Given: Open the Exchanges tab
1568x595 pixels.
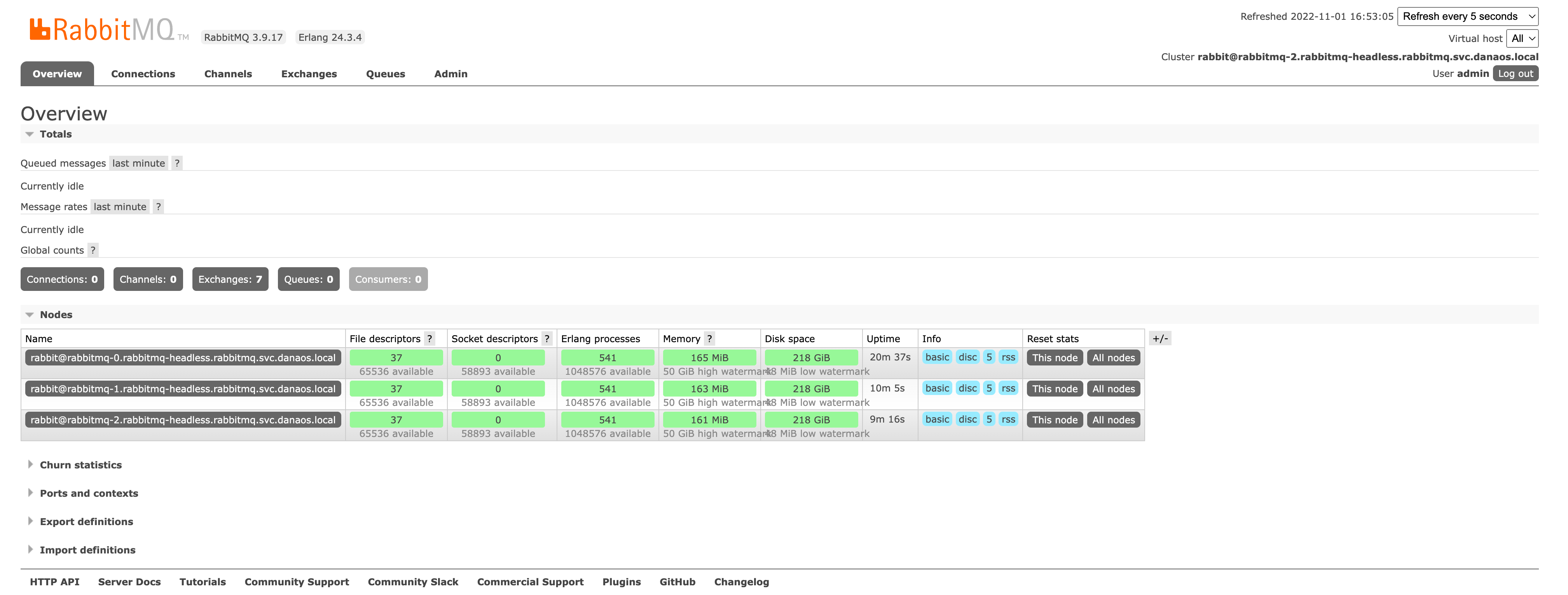Looking at the screenshot, I should pyautogui.click(x=309, y=74).
